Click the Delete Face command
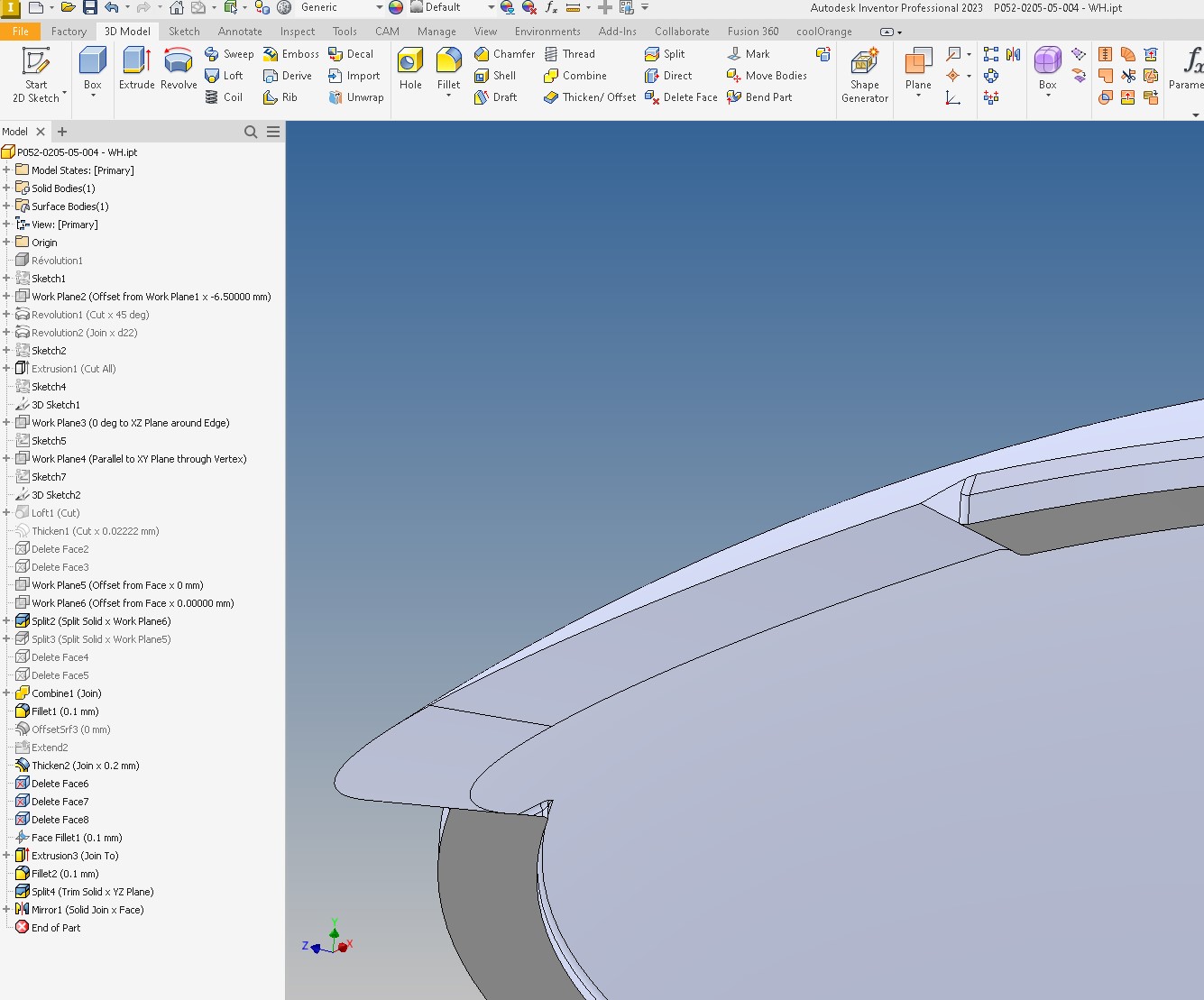The width and height of the screenshot is (1204, 1000). (680, 97)
